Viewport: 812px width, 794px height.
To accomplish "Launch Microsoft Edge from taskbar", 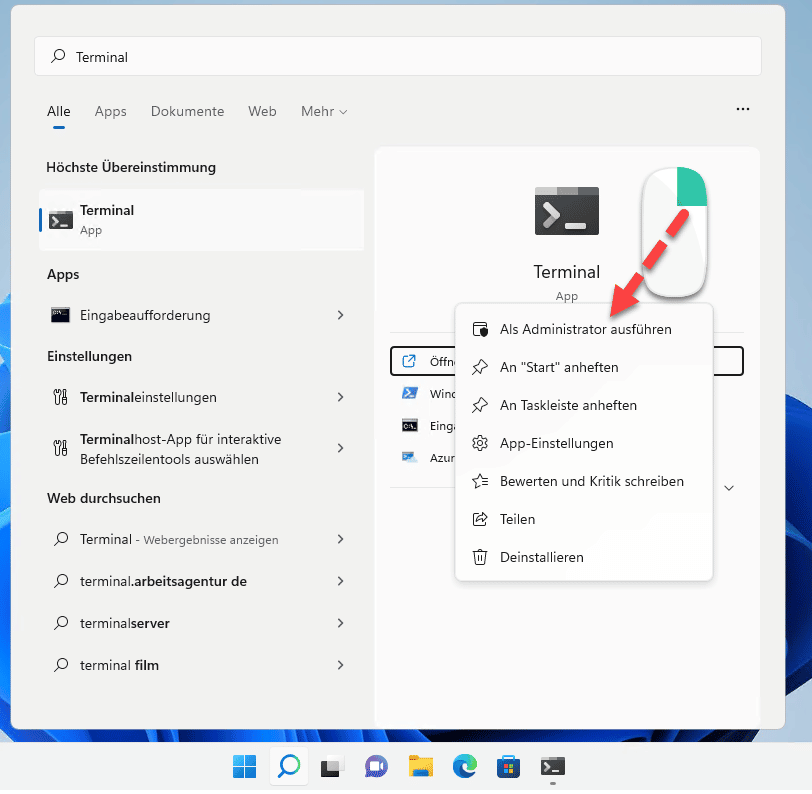I will click(465, 767).
